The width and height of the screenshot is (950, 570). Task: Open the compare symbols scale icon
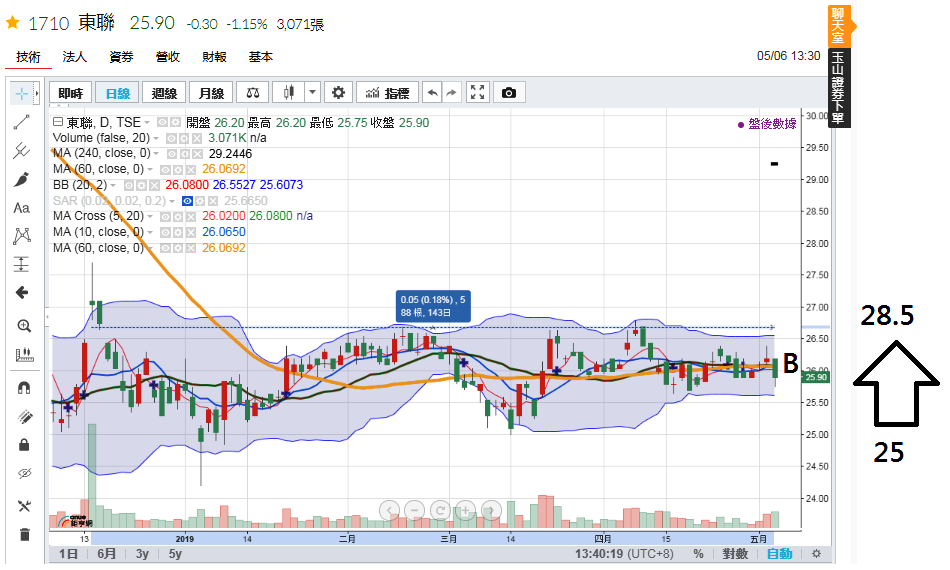pos(253,93)
